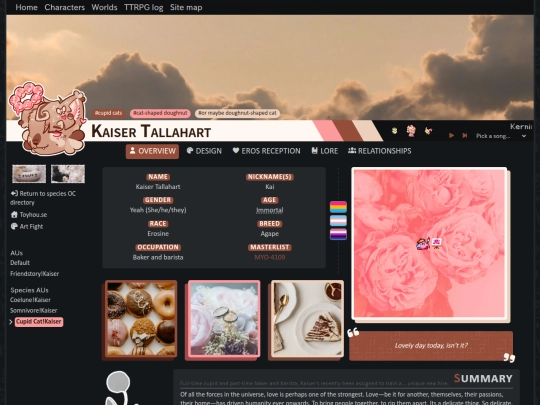Click the transgender pride flag swatch
This screenshot has width=540, height=405.
[338, 221]
